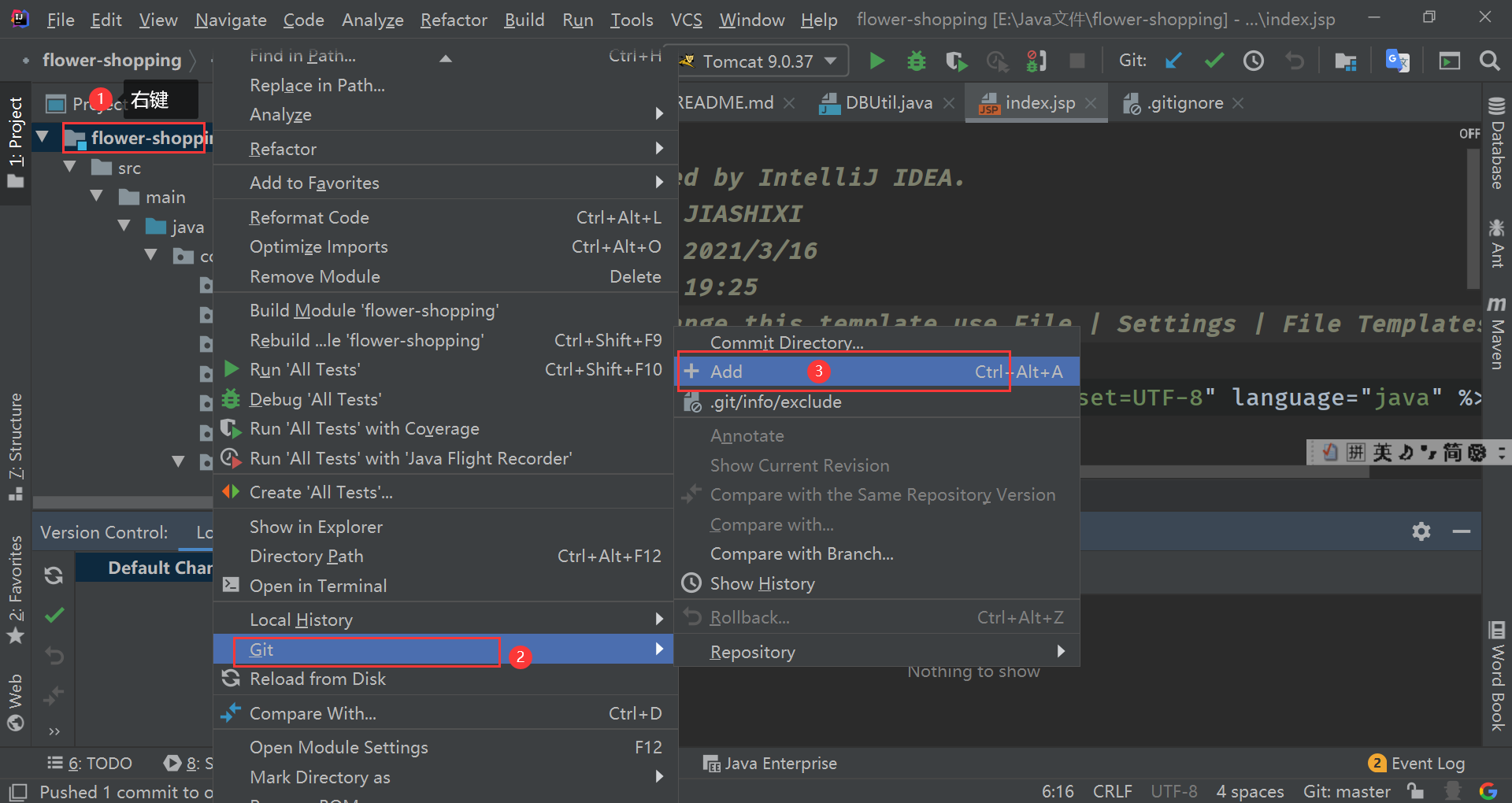Open the Favorites tool window
The image size is (1512, 803).
click(15, 589)
